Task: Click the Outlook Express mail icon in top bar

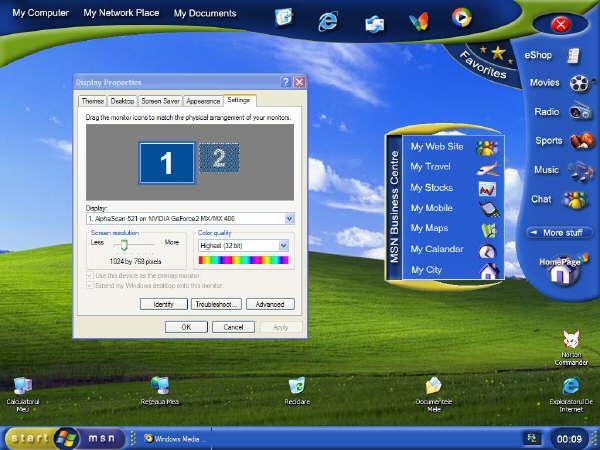Action: [x=374, y=24]
